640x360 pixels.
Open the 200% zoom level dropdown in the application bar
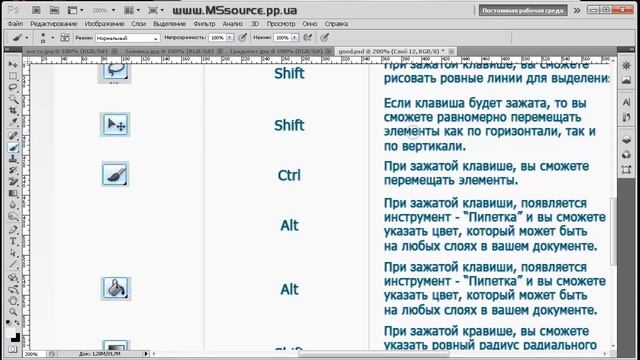coord(103,10)
